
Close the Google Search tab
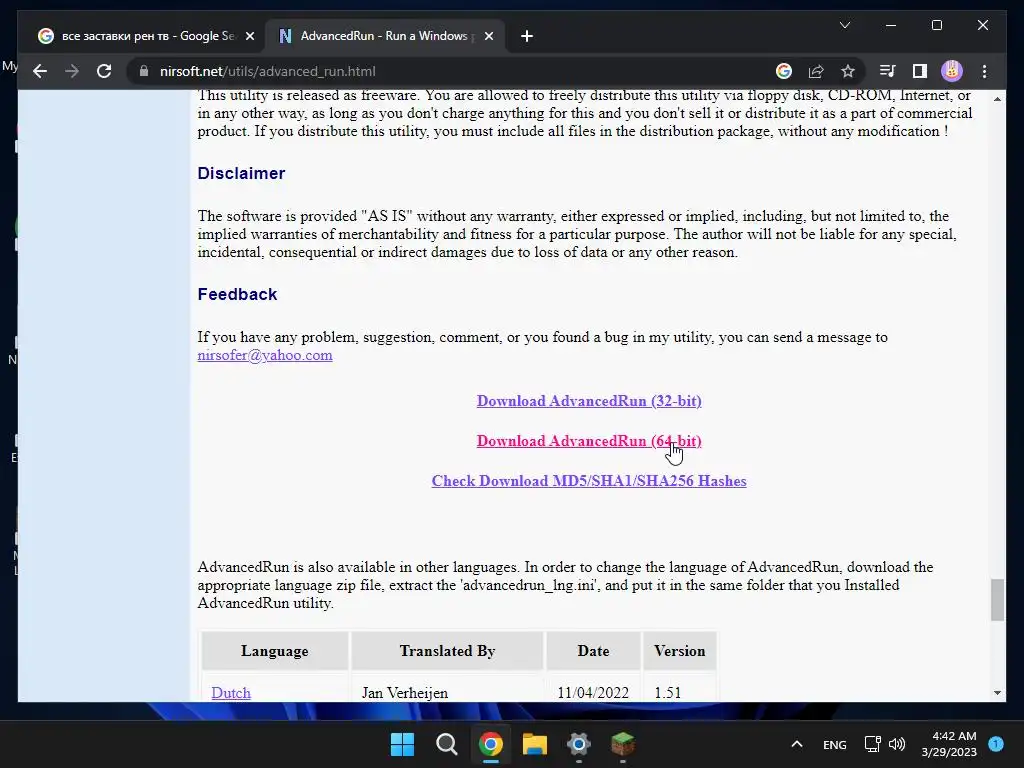coord(249,36)
